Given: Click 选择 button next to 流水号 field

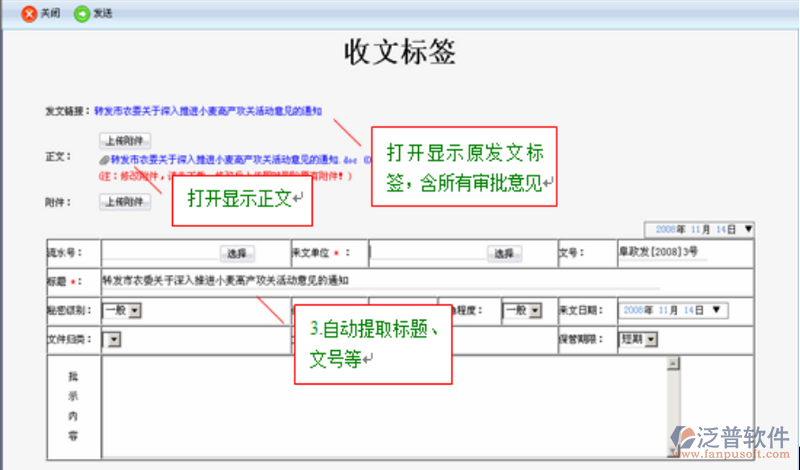Looking at the screenshot, I should tap(238, 254).
